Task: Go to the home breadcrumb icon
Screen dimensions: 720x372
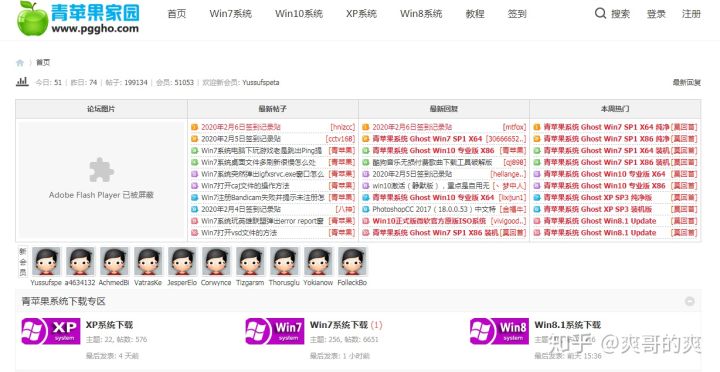Action: (20, 62)
